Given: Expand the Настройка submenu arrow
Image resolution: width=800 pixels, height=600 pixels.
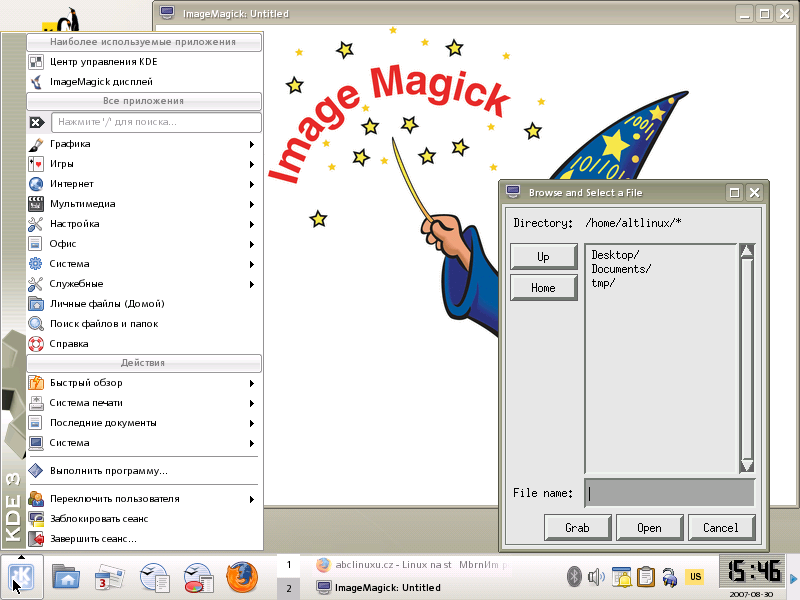Looking at the screenshot, I should 252,224.
